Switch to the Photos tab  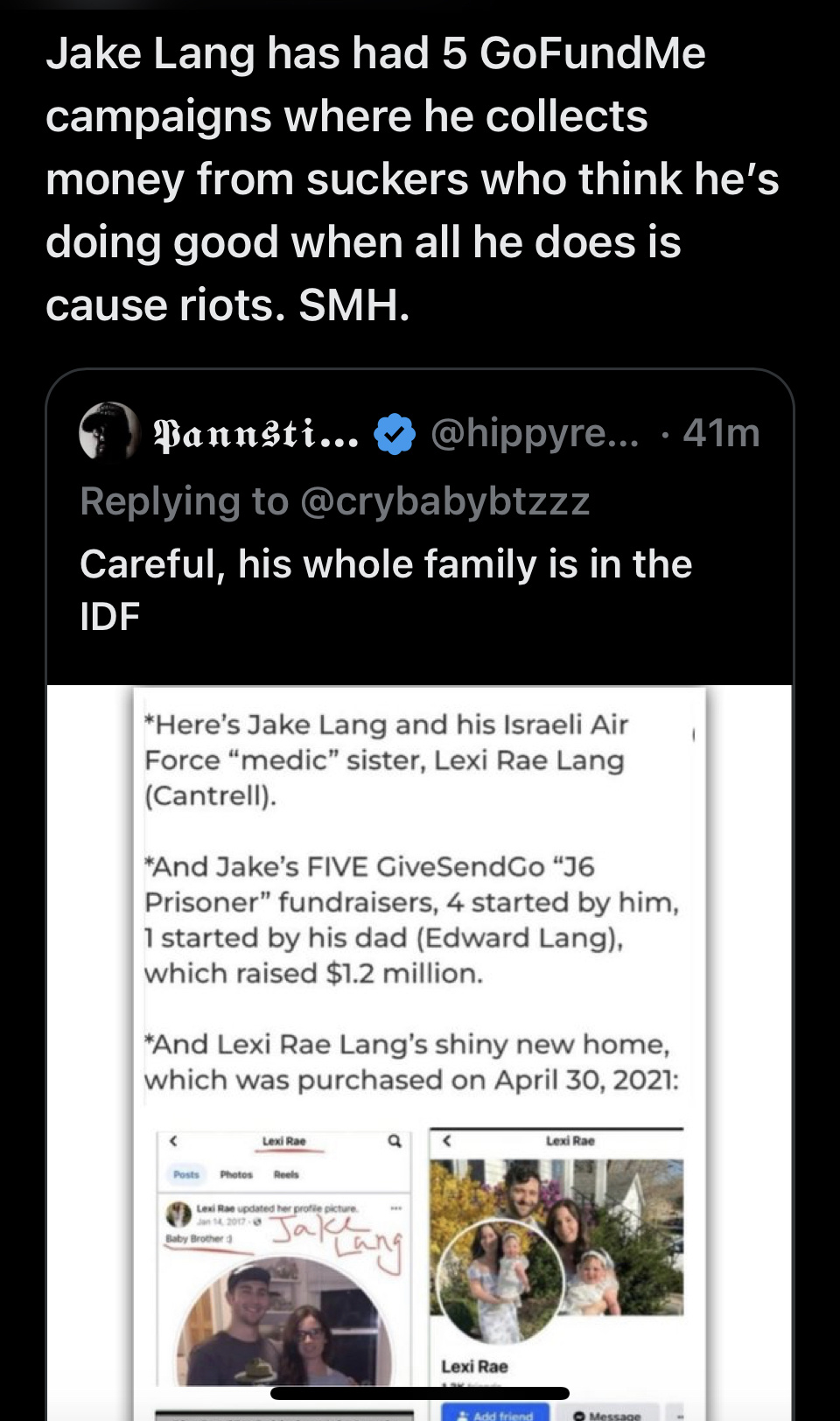236,1174
